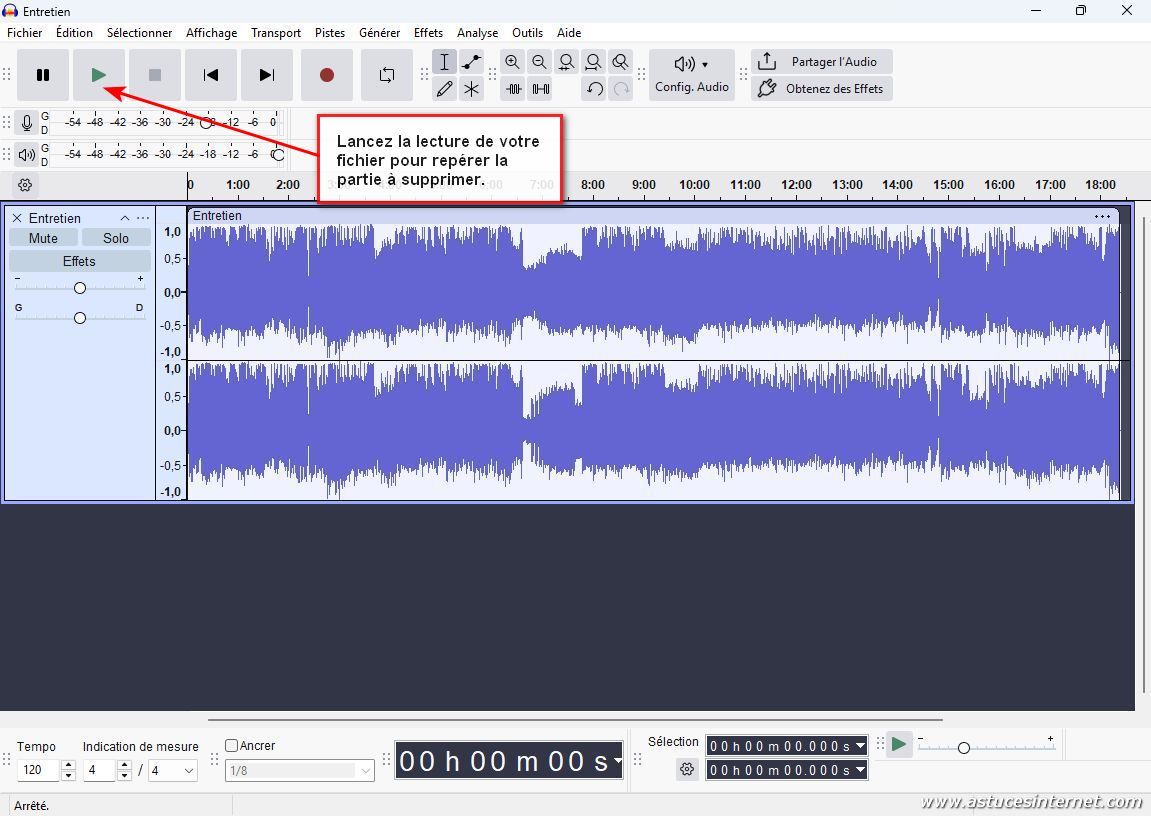Click the Zoom In magnifier icon
Screen dimensions: 1151x816
point(513,62)
